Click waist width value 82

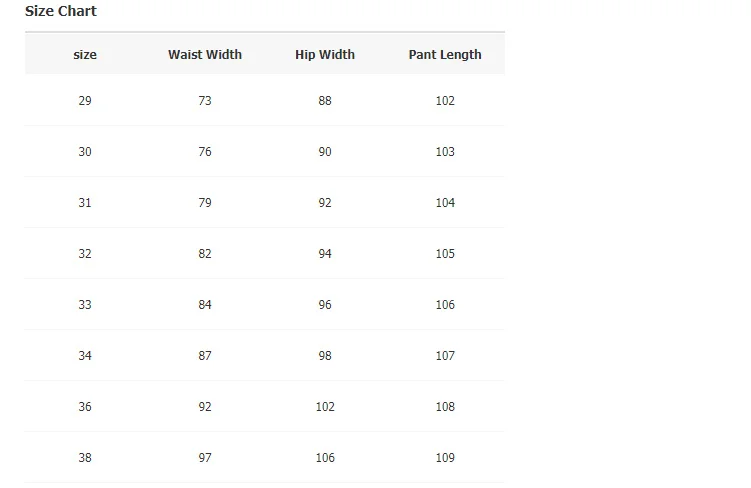(205, 254)
